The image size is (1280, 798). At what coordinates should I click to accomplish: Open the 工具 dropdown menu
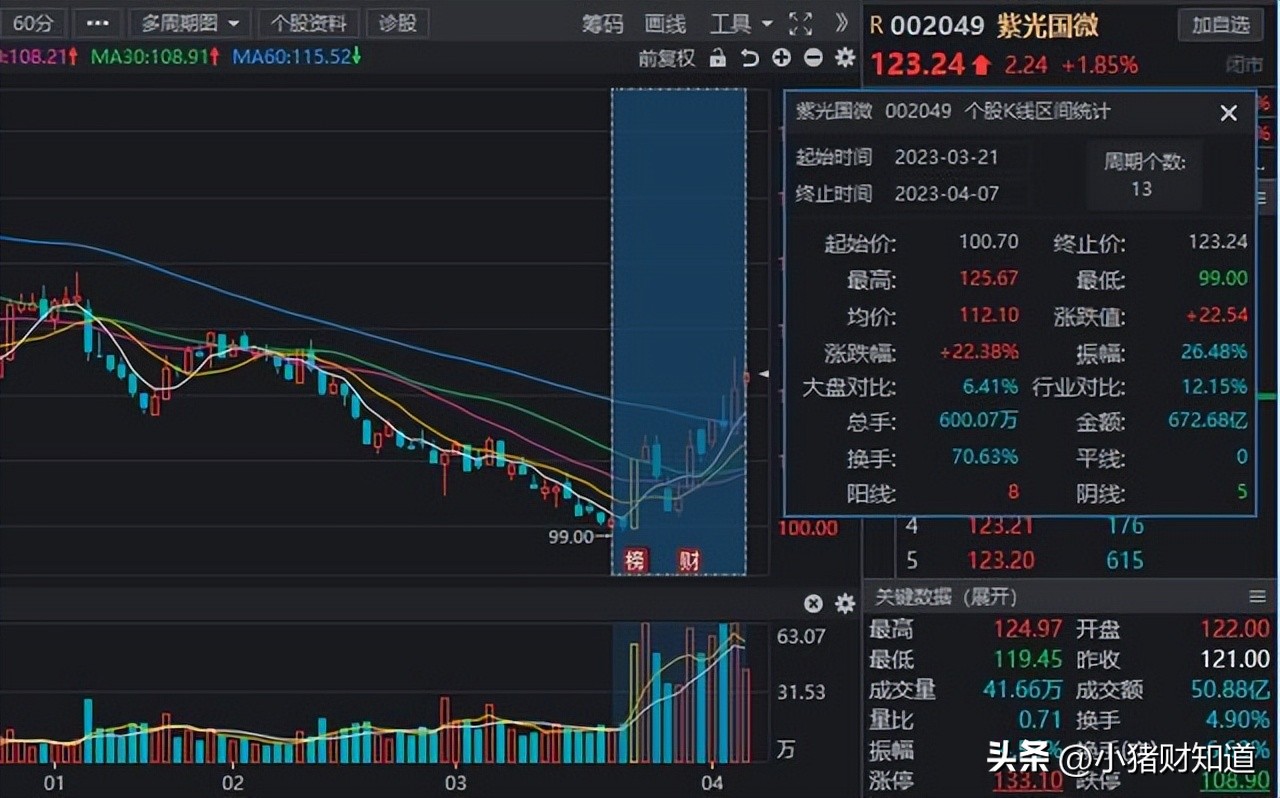click(x=741, y=23)
